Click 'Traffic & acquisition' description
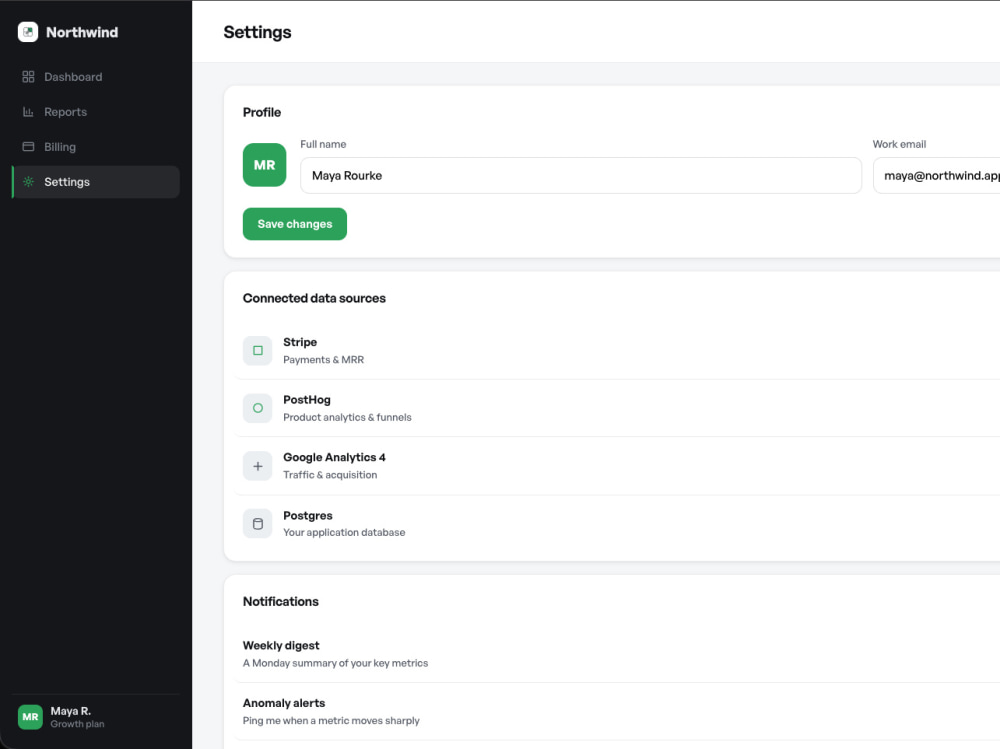Image resolution: width=1000 pixels, height=749 pixels. pos(330,475)
